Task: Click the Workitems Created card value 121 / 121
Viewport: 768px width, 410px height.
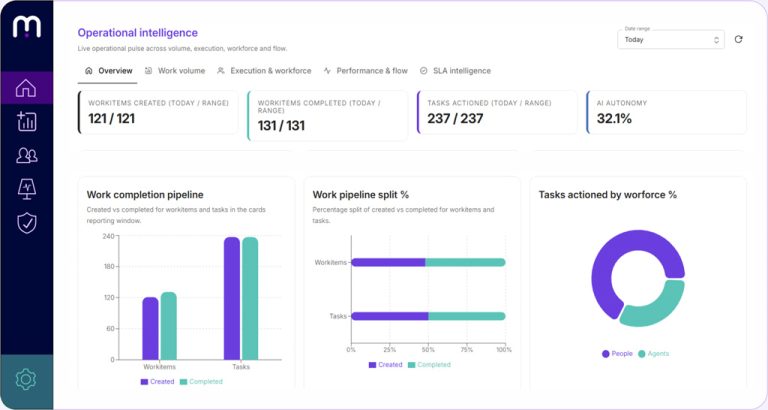Action: (111, 119)
